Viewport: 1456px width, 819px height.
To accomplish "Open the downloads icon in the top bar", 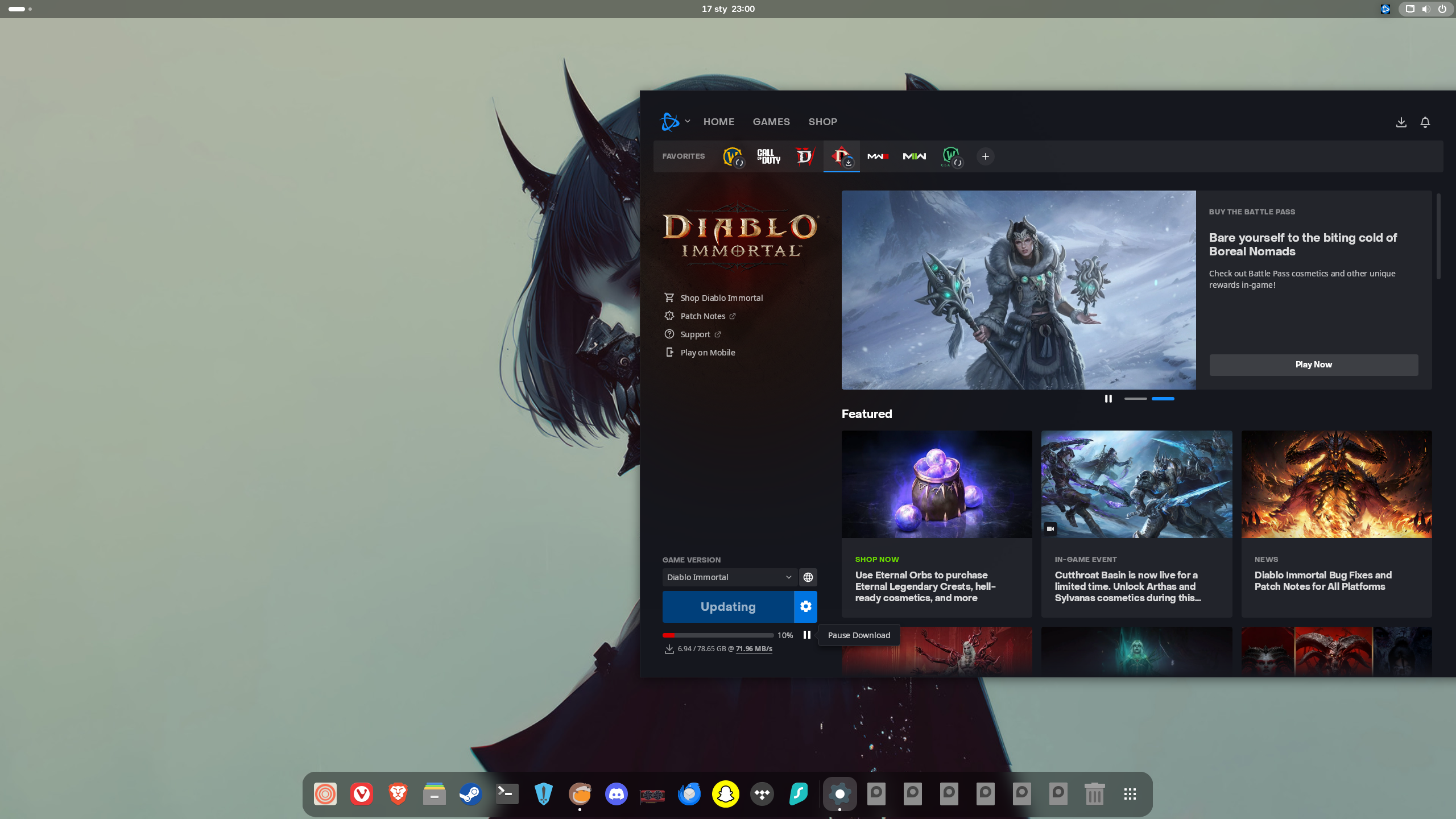I will tap(1401, 122).
